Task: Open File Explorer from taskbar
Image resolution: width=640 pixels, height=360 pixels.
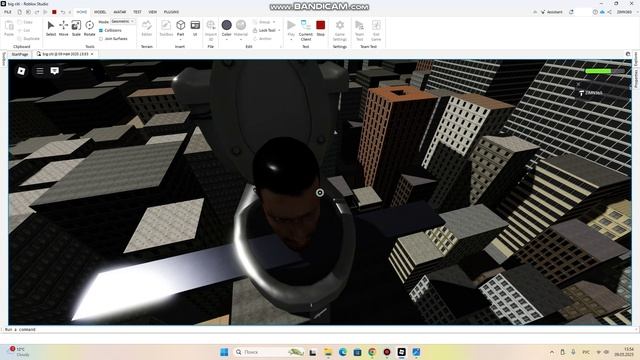Action: tap(328, 352)
